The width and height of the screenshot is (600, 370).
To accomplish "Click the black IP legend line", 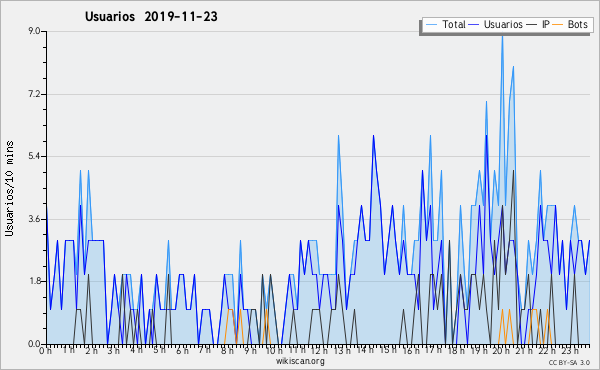I will coord(532,25).
